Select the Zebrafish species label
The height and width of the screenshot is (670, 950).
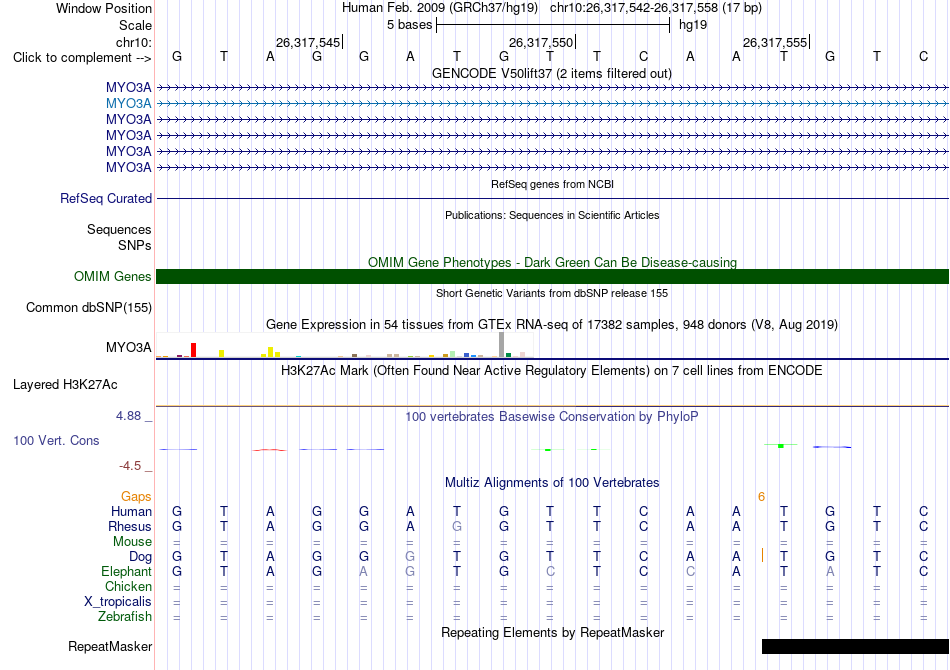click(125, 617)
